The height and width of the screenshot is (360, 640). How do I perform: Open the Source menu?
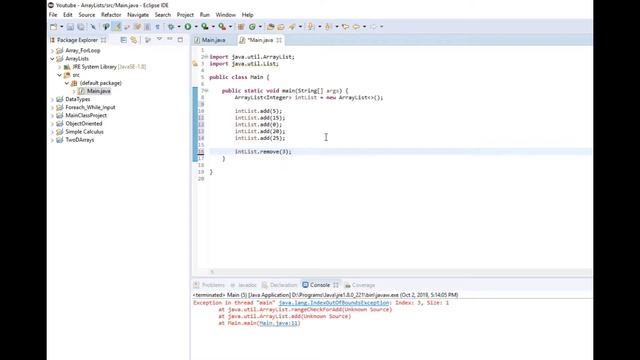[87, 15]
